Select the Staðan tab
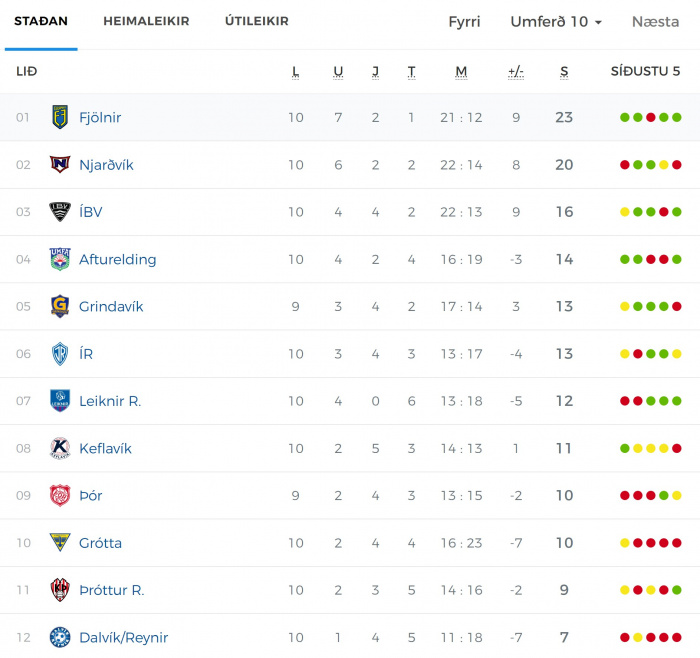This screenshot has width=700, height=658. pyautogui.click(x=41, y=21)
